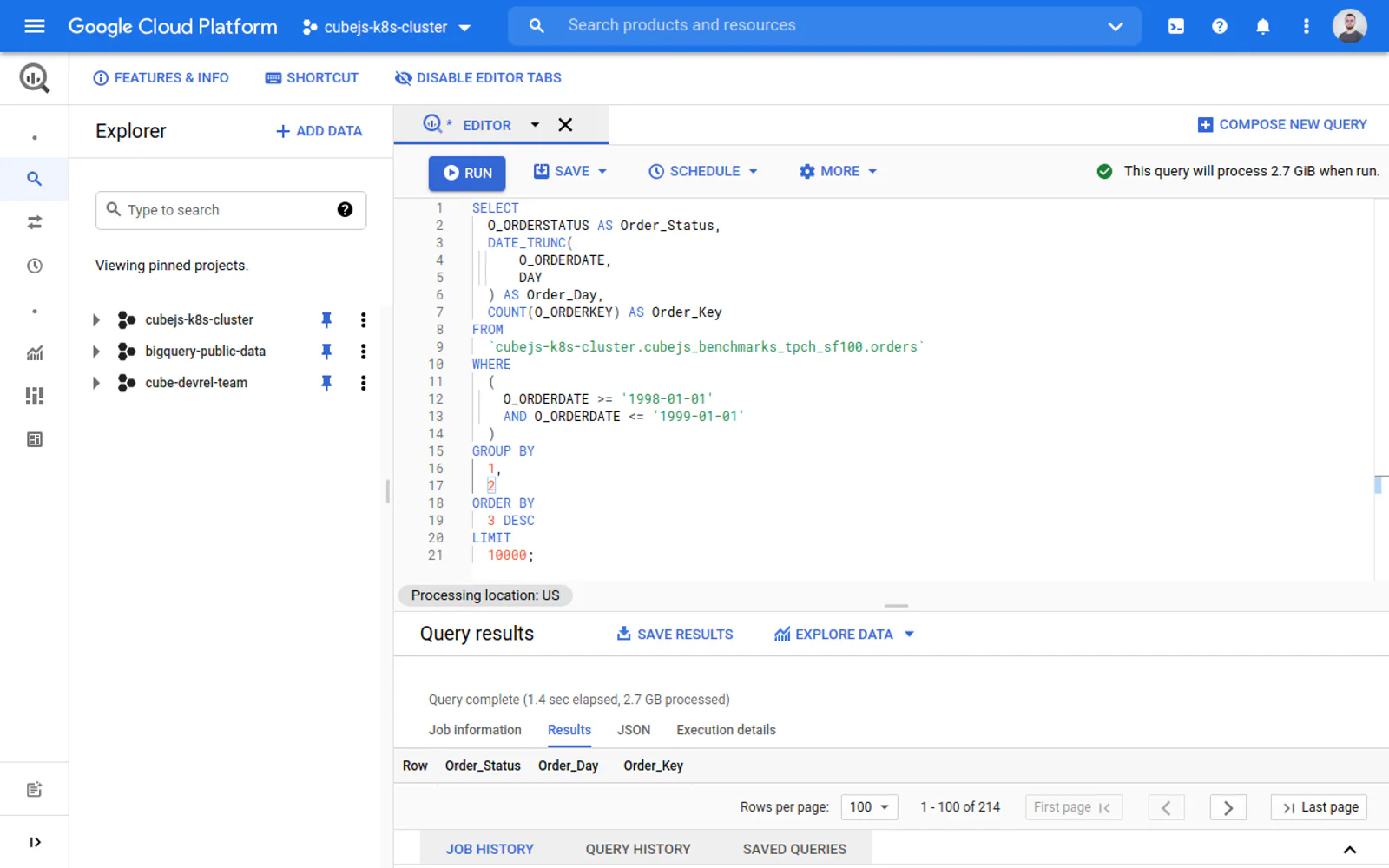Open SAVED QUERIES tab
The image size is (1389, 868).
794,850
